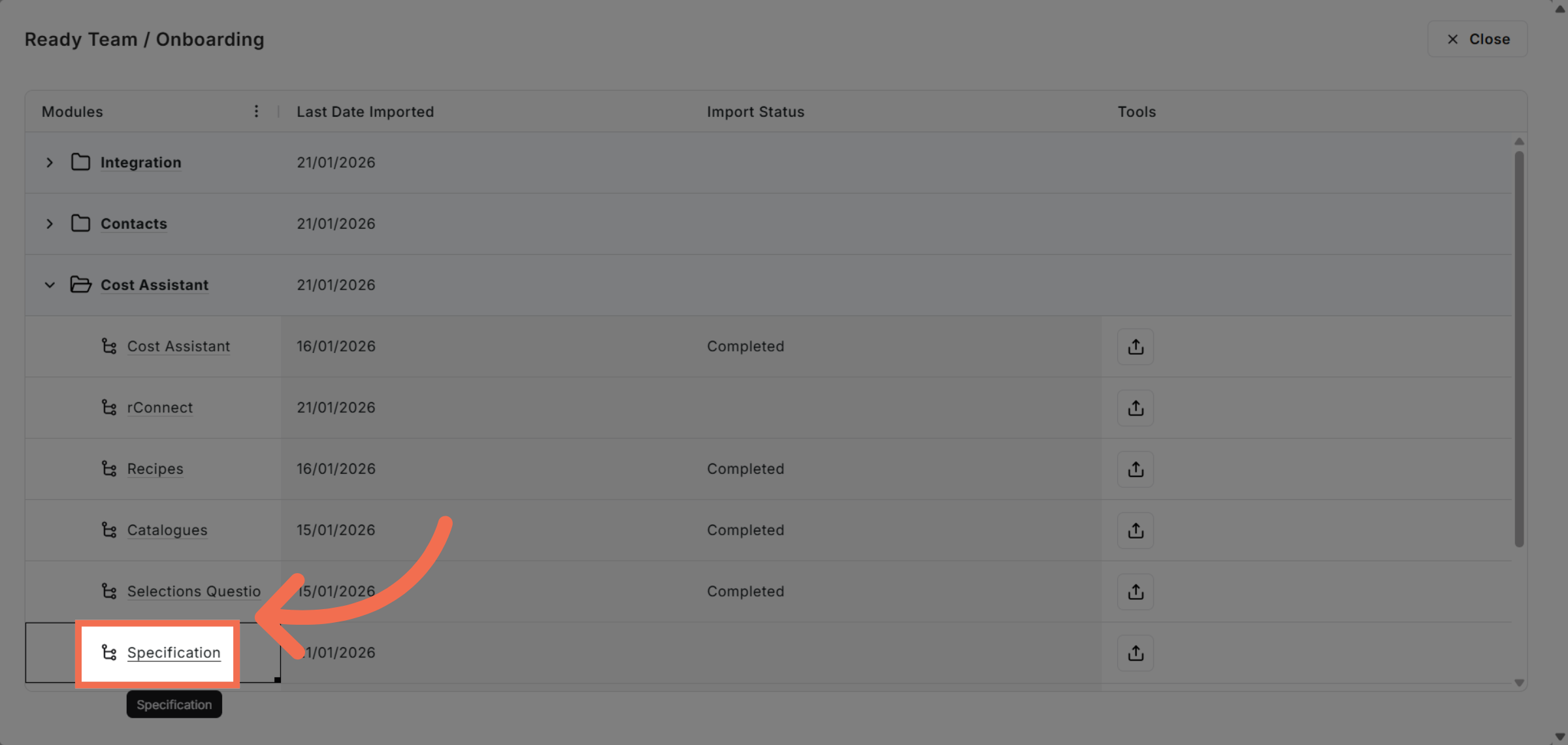1568x745 pixels.
Task: Export the Recipes module
Action: pyautogui.click(x=1135, y=469)
